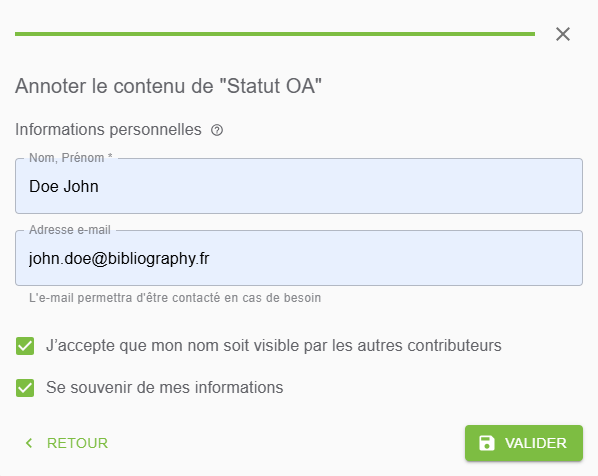
Task: Uncheck the name visibility consent checkbox
Action: (25, 346)
